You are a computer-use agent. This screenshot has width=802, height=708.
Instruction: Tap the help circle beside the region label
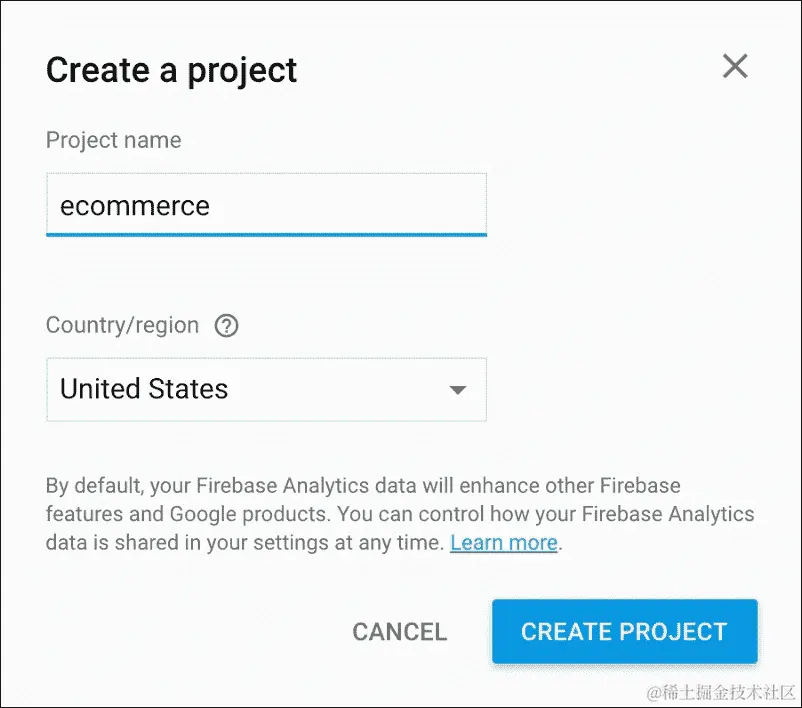click(x=226, y=325)
